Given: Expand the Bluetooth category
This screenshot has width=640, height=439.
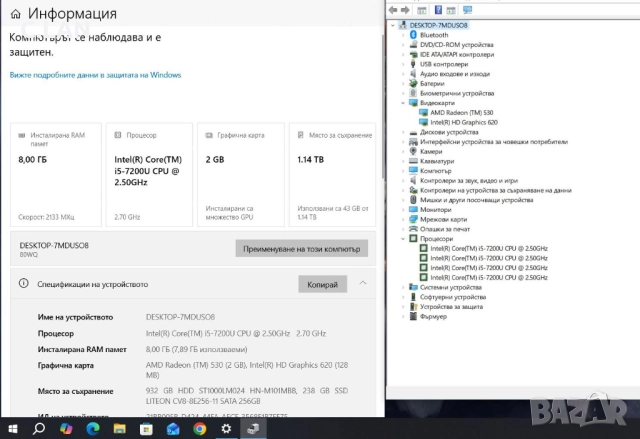Looking at the screenshot, I should 403,35.
